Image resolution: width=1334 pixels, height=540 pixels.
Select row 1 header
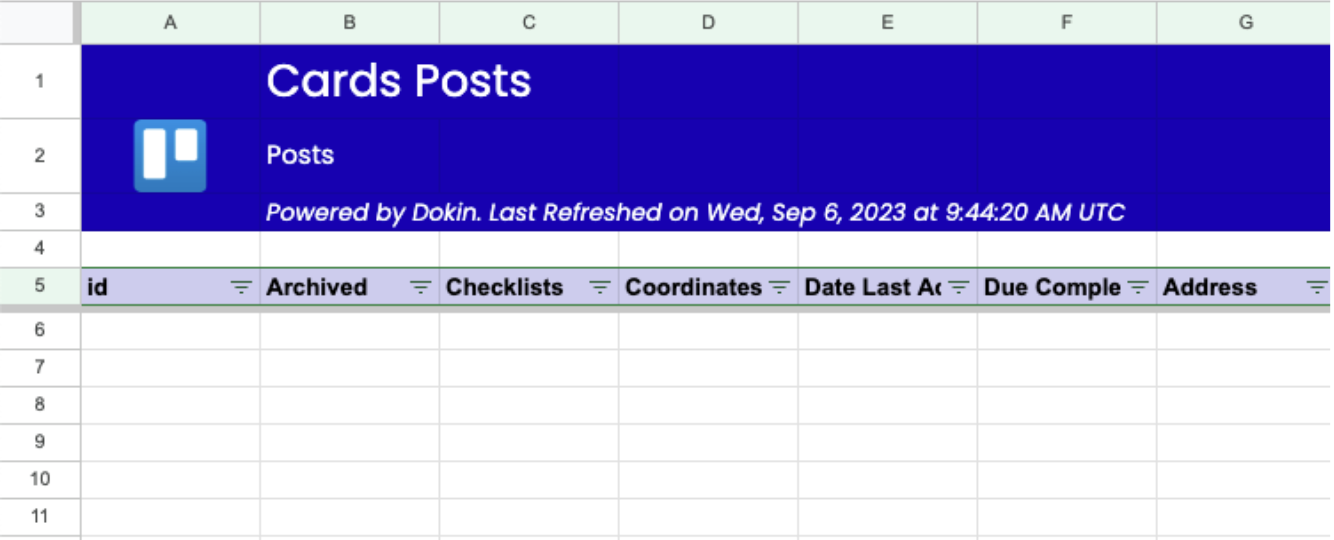(x=39, y=81)
